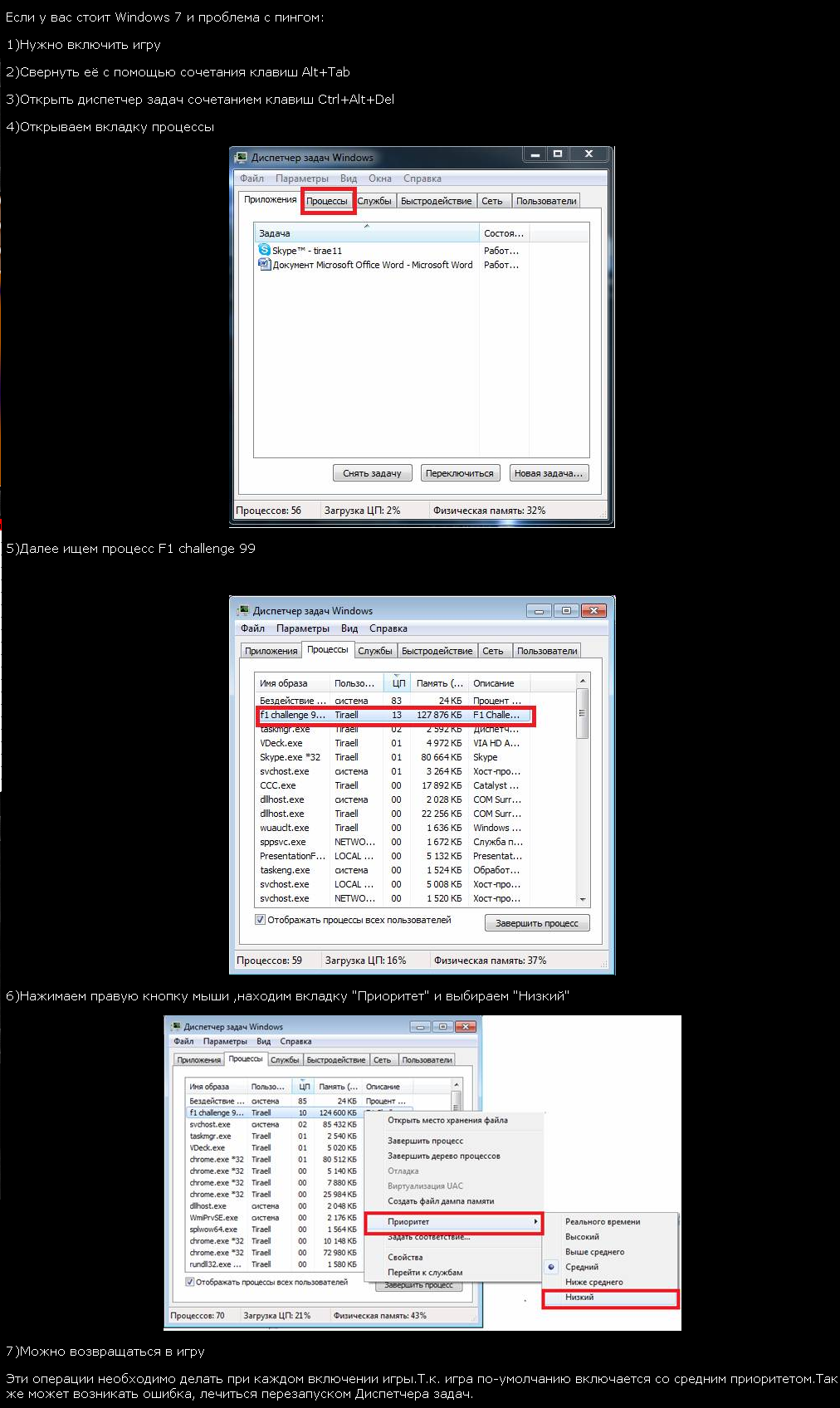
Task: Click the 'Снять задачу' button
Action: (372, 473)
